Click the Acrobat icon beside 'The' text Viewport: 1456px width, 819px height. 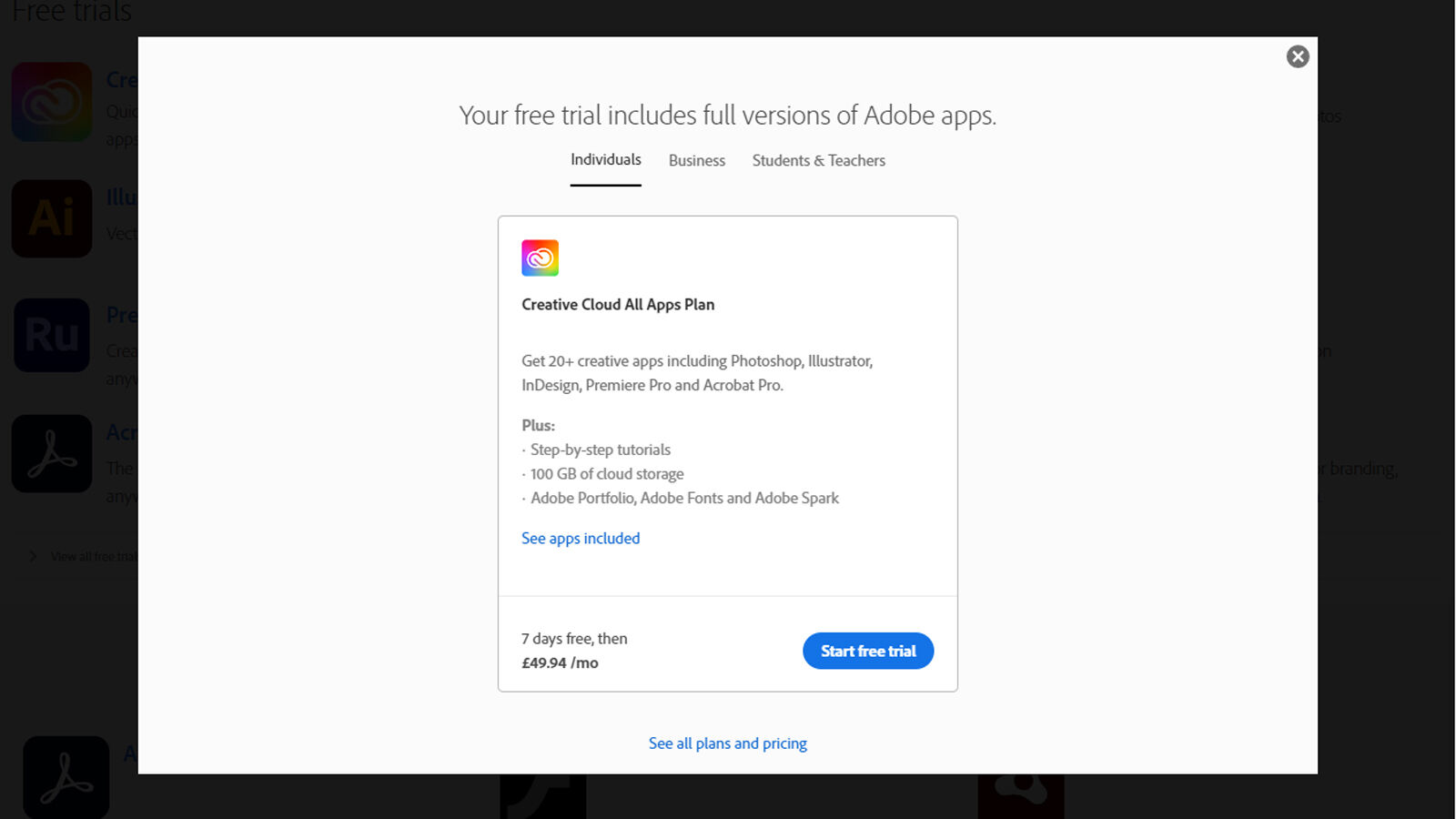[x=52, y=453]
